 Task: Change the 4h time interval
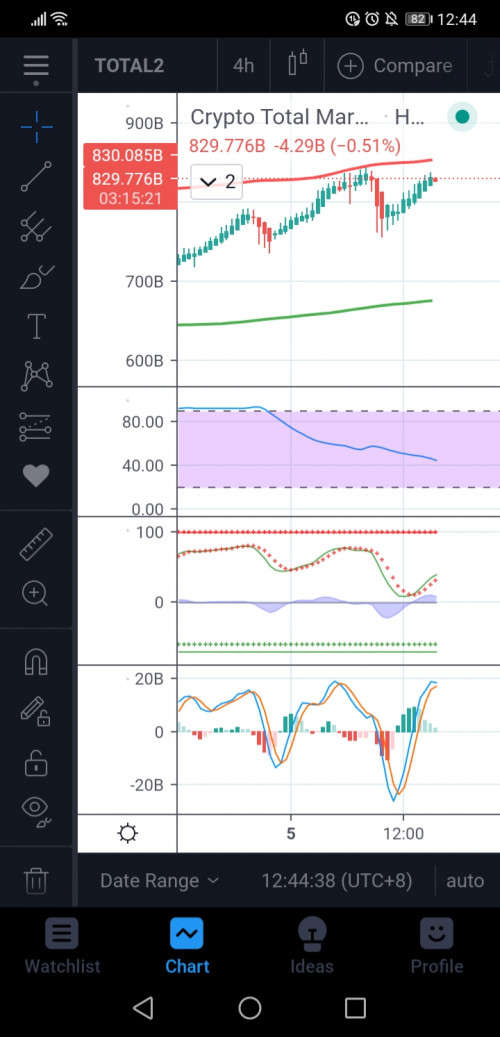tap(243, 65)
